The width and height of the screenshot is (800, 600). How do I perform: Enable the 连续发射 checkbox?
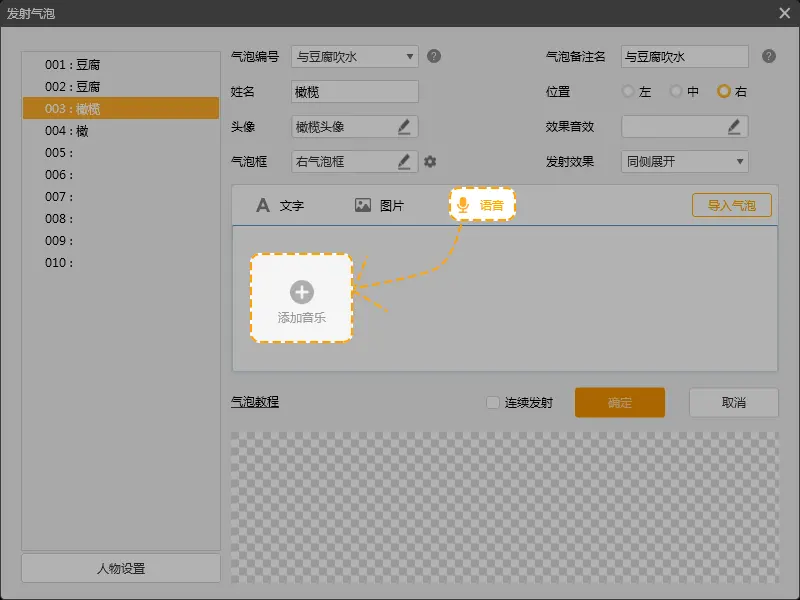492,403
